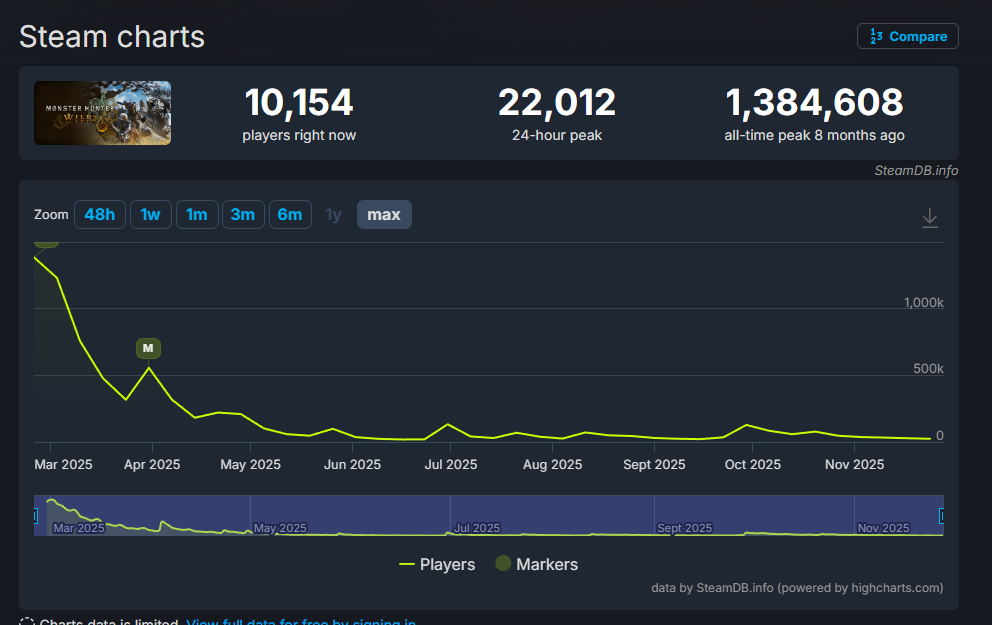The image size is (992, 625).
Task: Open the sign-in link for full data
Action: coord(300,622)
